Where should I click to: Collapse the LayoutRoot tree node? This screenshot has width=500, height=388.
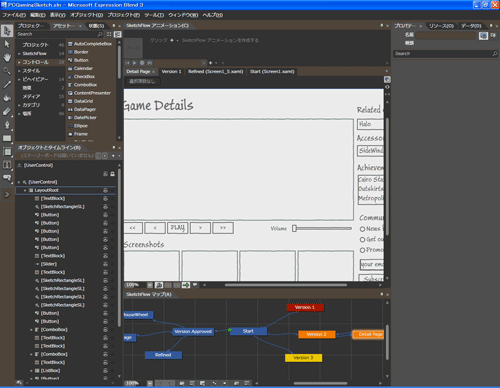pyautogui.click(x=25, y=190)
